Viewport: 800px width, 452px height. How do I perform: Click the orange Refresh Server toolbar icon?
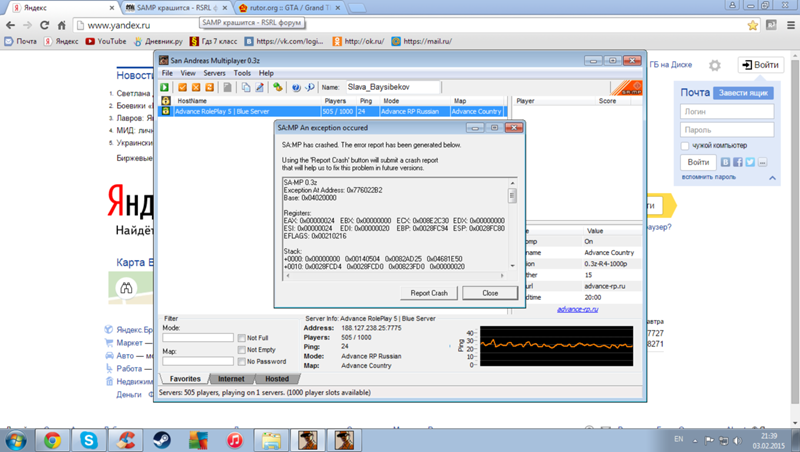click(x=209, y=87)
